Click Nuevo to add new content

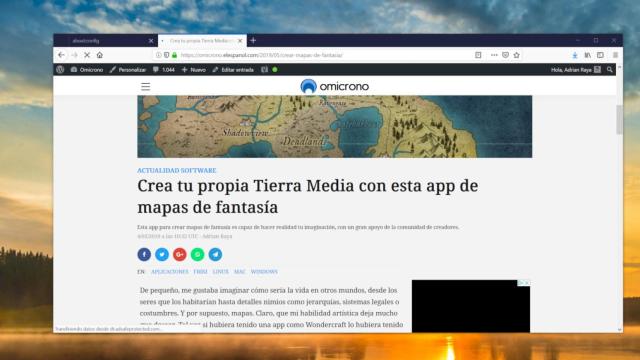193,70
